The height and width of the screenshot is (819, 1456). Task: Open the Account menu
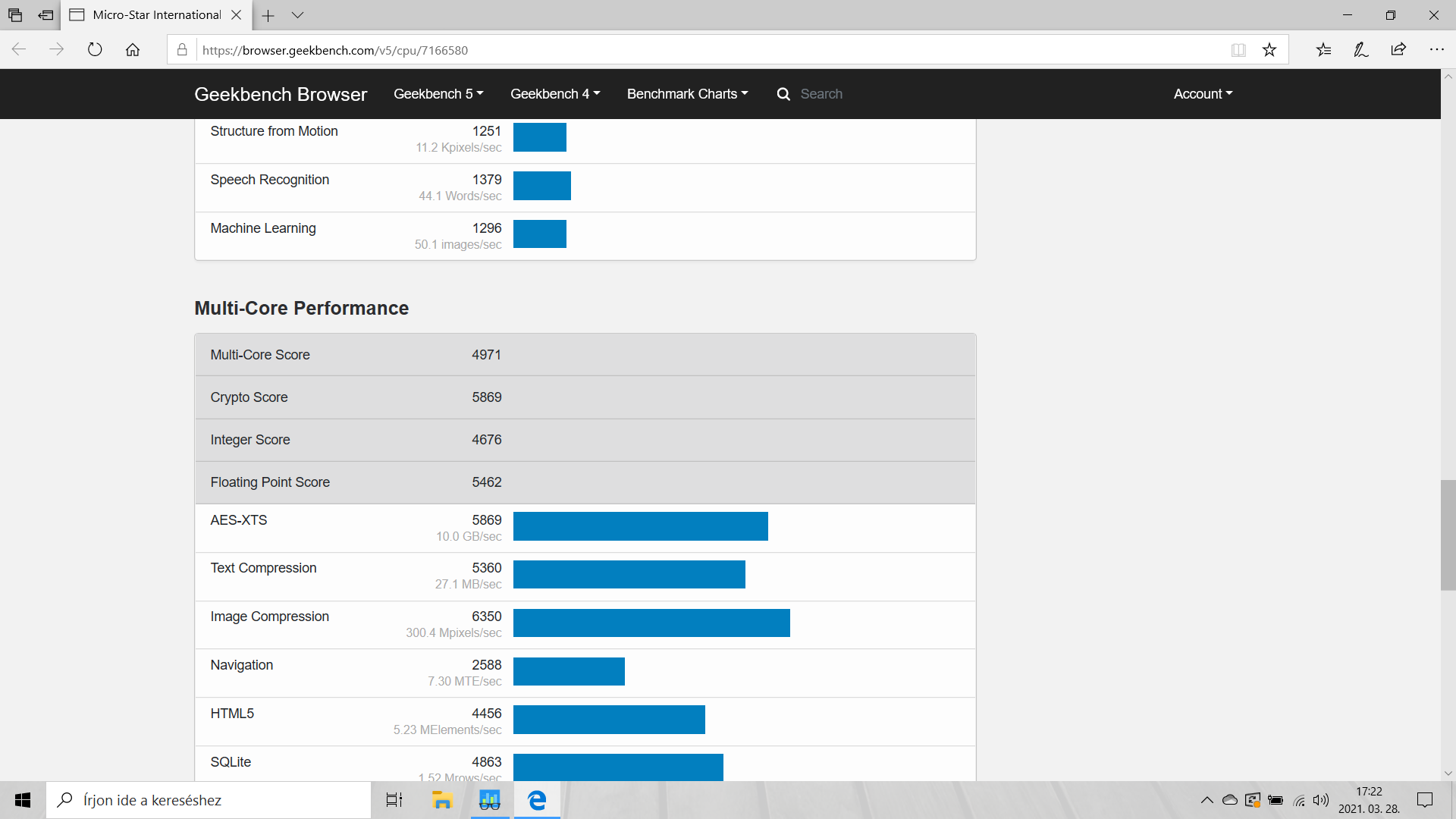pyautogui.click(x=1203, y=94)
